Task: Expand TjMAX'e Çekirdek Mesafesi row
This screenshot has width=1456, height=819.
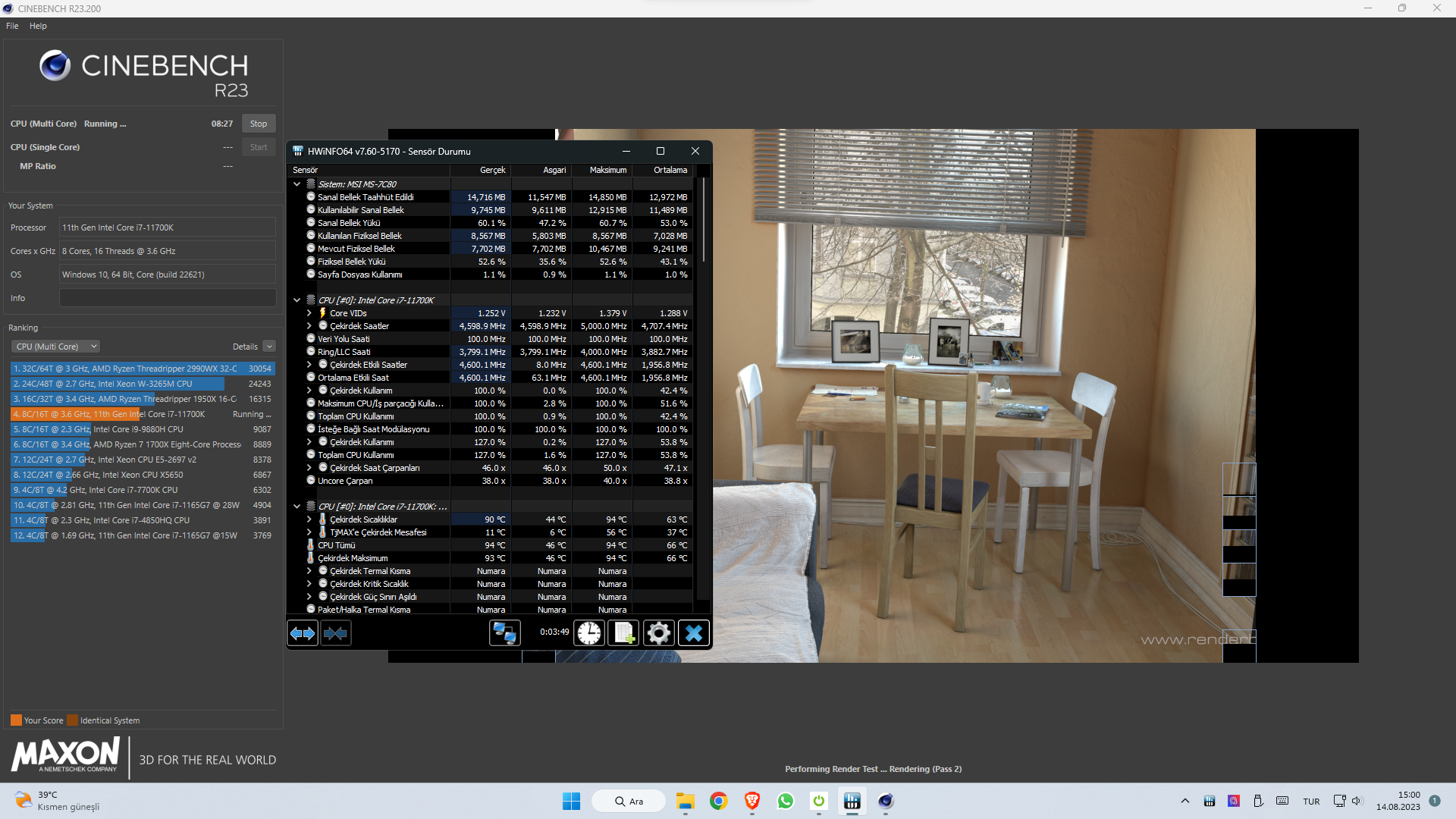Action: (x=309, y=532)
